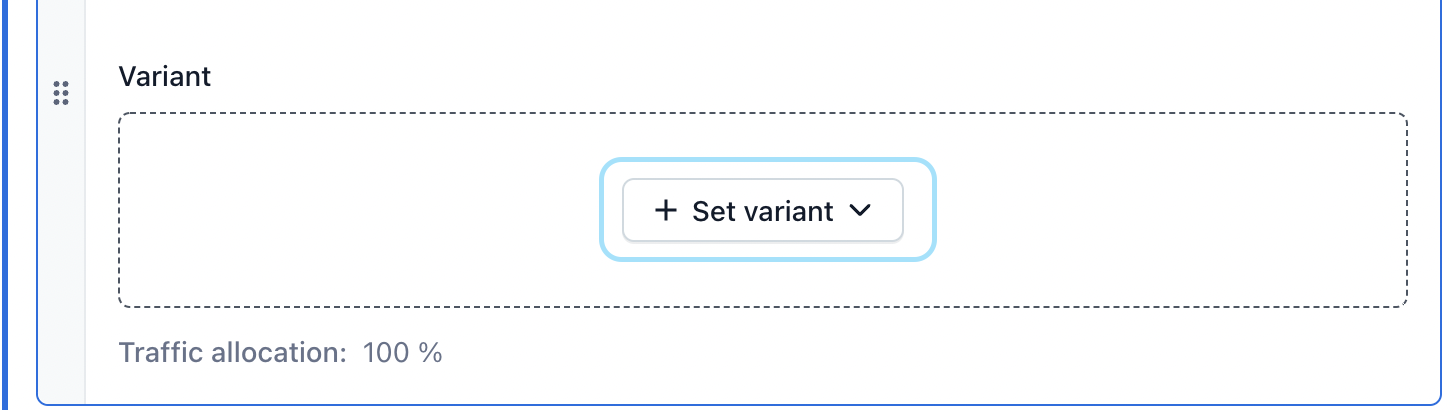Screen dimensions: 1450x410
Task: Open the Set variant dropdown button
Action: 763,210
